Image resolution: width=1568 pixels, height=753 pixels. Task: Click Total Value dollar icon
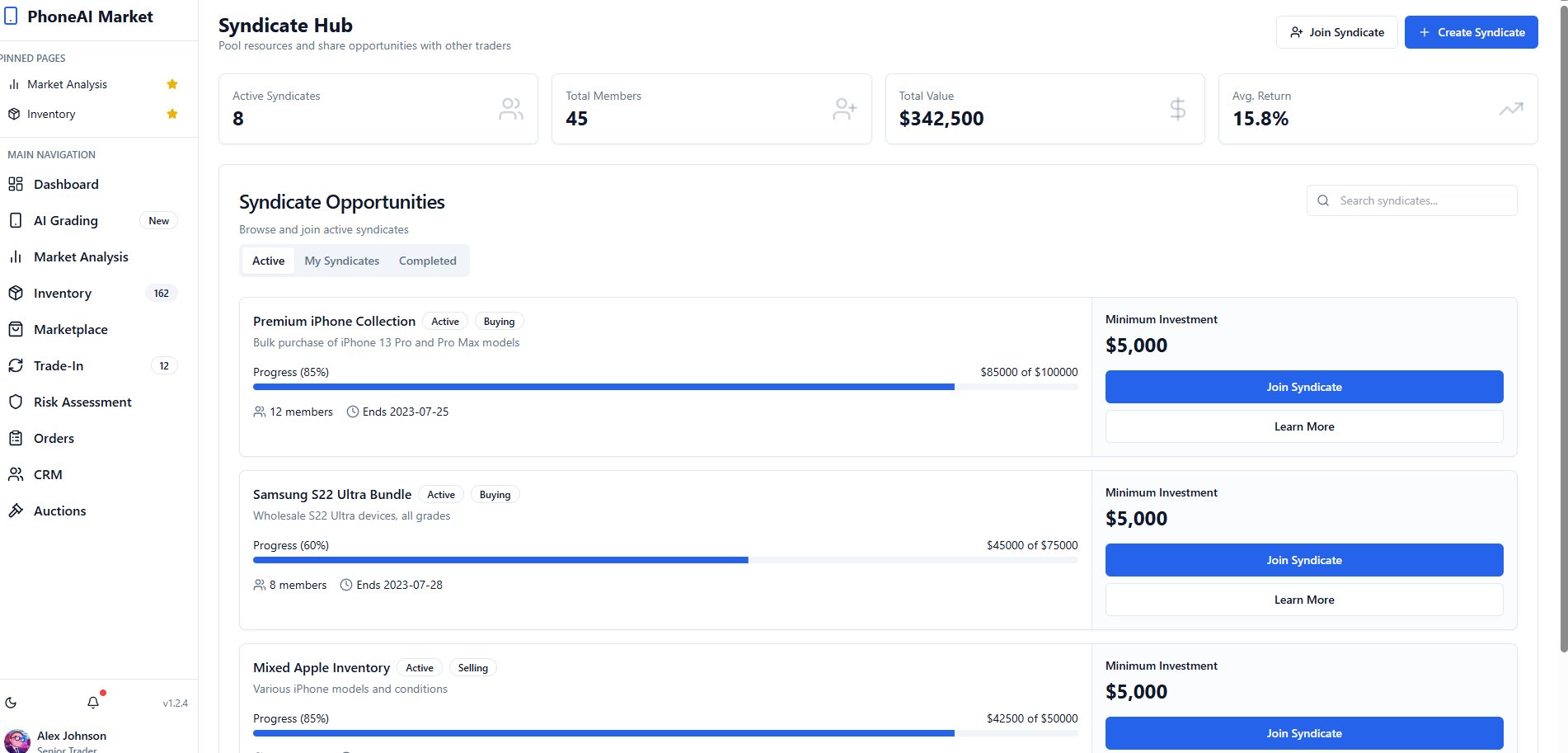point(1178,109)
